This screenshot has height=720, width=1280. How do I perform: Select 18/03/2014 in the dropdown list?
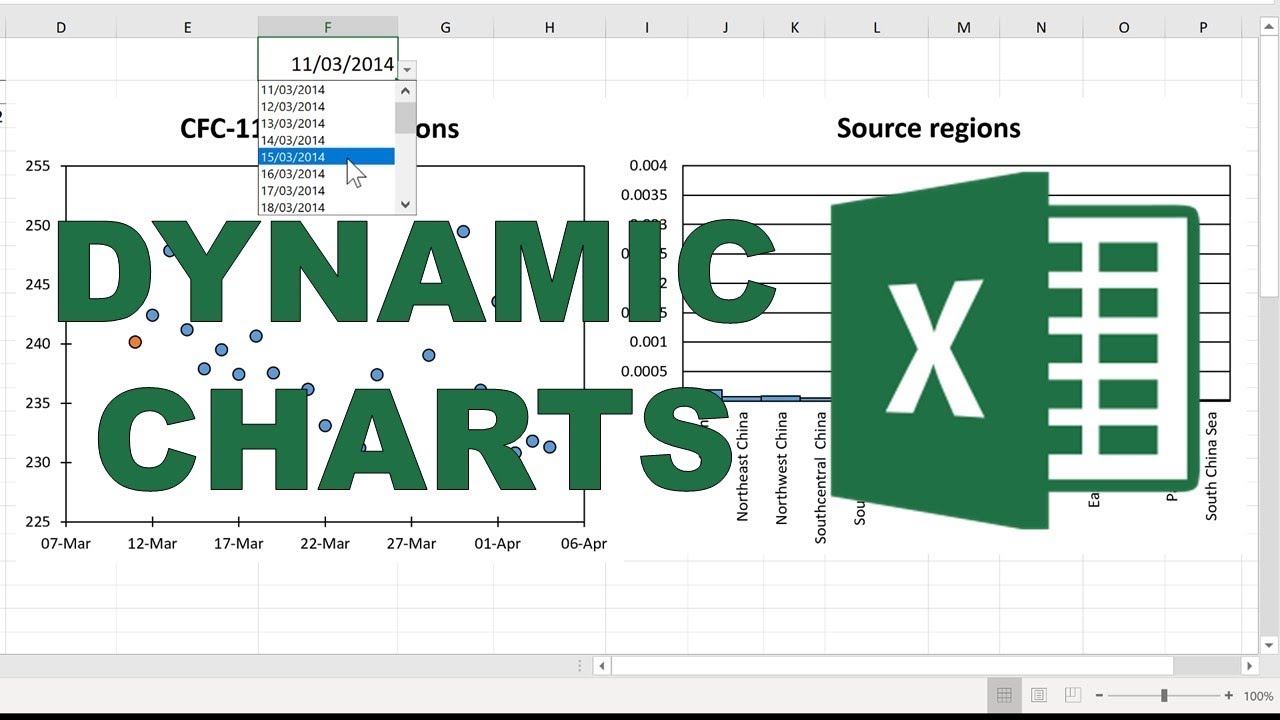(x=327, y=208)
